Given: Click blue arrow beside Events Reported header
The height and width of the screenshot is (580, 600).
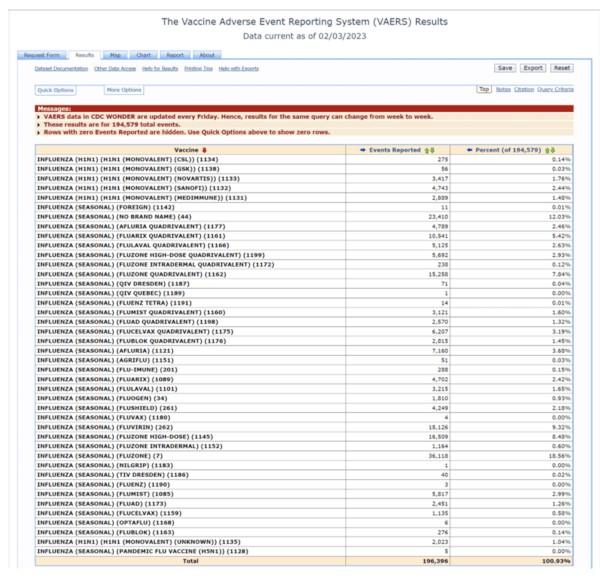Looking at the screenshot, I should pos(363,150).
